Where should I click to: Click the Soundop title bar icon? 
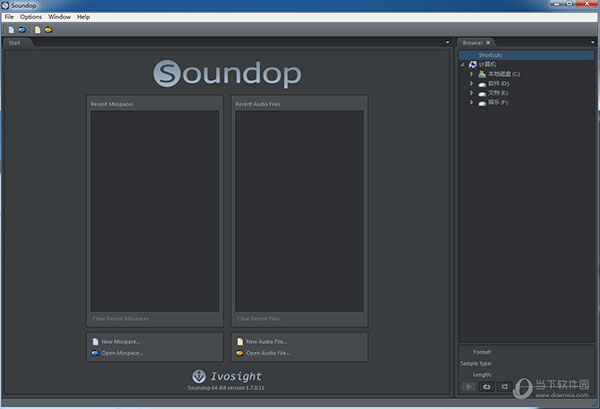pyautogui.click(x=5, y=5)
